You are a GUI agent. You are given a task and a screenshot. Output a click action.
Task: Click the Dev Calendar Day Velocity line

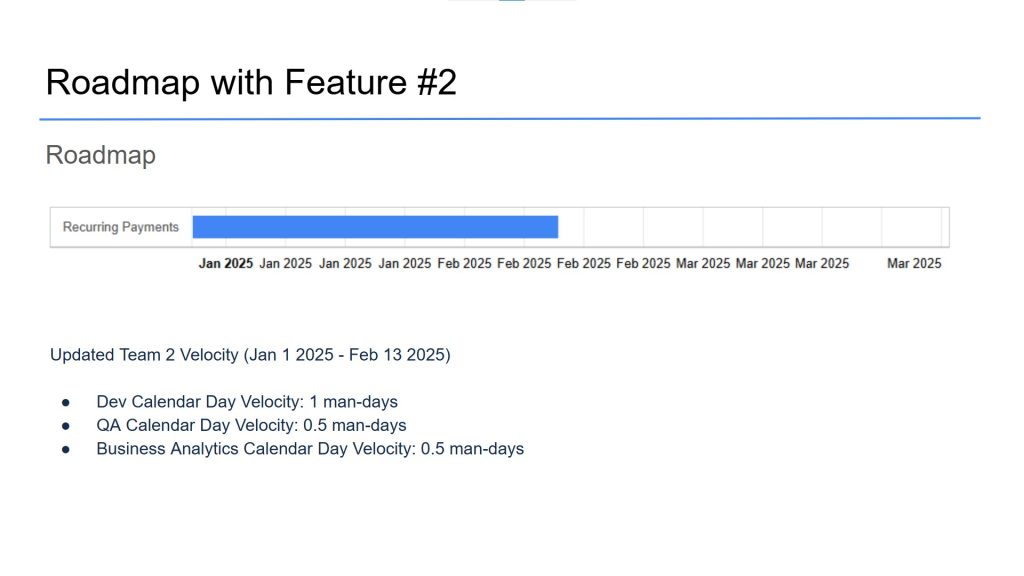coord(247,402)
